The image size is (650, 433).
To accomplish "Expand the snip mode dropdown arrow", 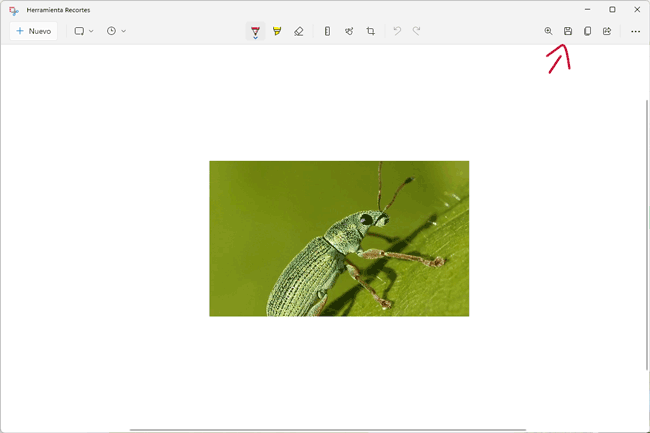I will click(91, 31).
